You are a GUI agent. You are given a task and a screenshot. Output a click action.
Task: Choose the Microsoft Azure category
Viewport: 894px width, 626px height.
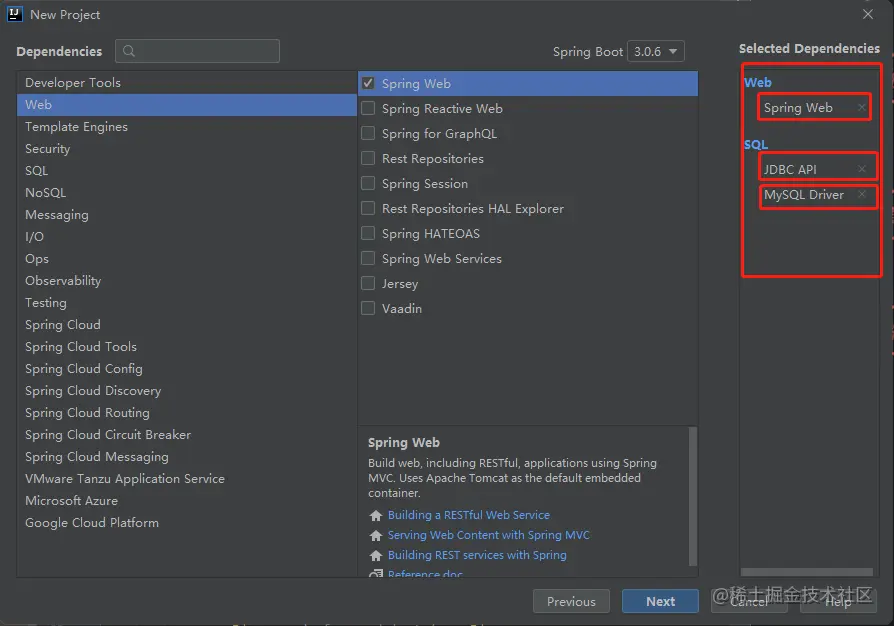click(x=187, y=501)
